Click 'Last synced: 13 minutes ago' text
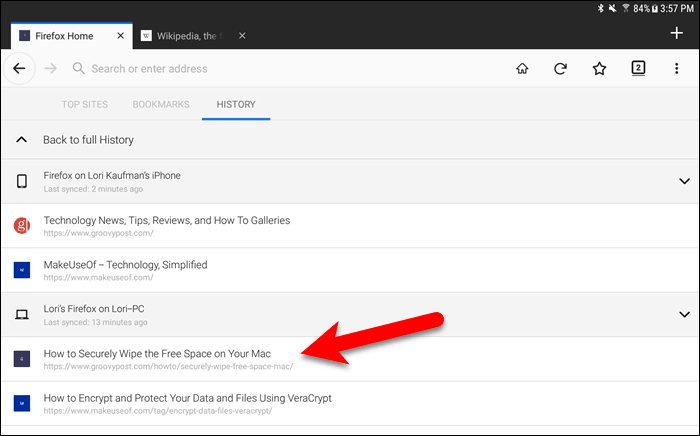 coord(96,322)
